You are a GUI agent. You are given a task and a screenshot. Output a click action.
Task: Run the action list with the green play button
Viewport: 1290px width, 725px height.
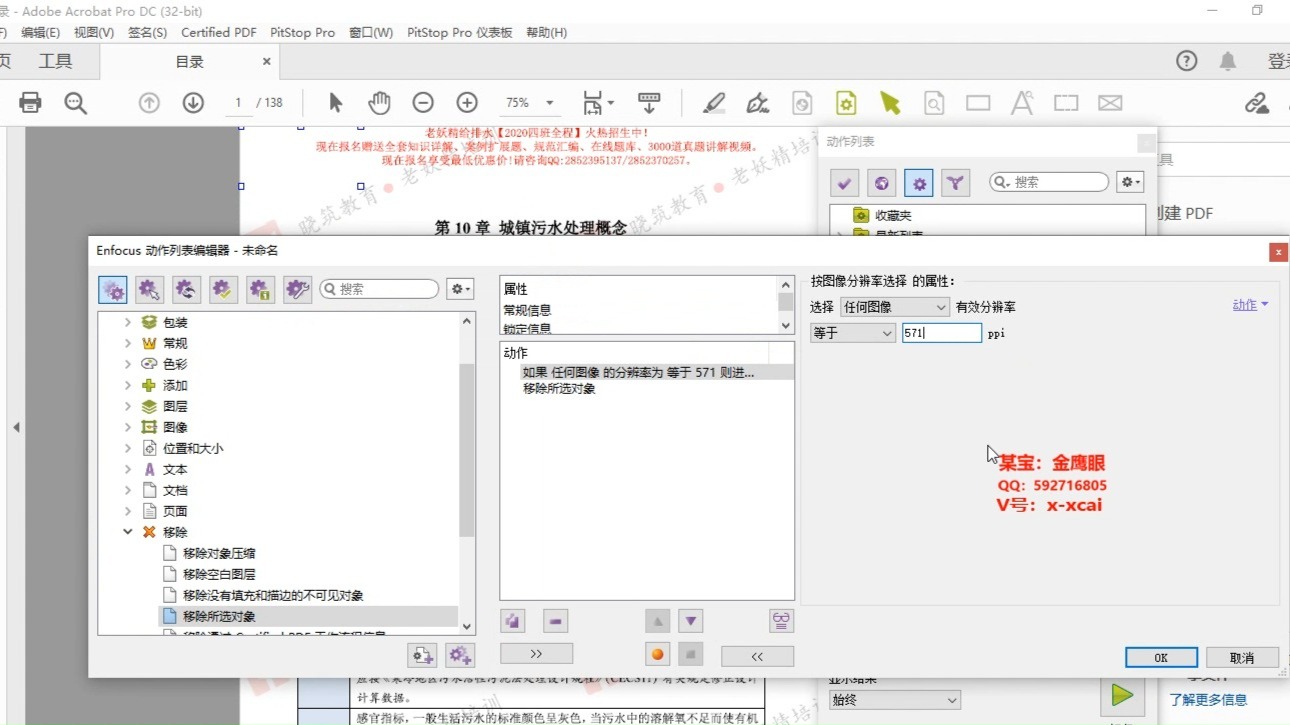[x=1121, y=697]
